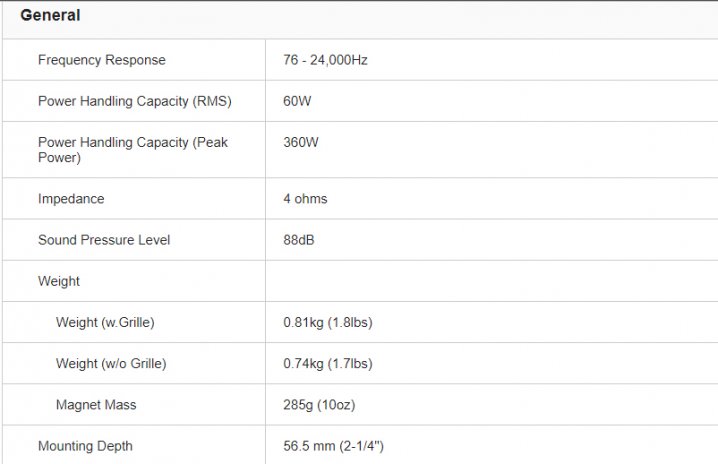The height and width of the screenshot is (464, 718).
Task: Click the 88dB value
Action: (x=300, y=240)
